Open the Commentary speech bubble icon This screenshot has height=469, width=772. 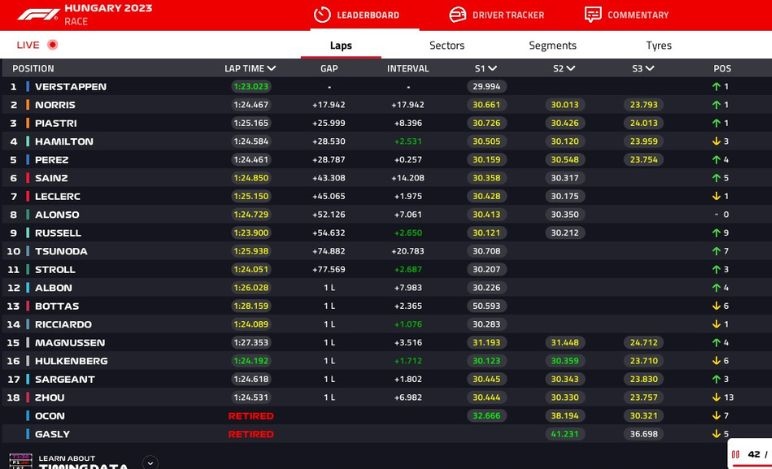(x=593, y=15)
